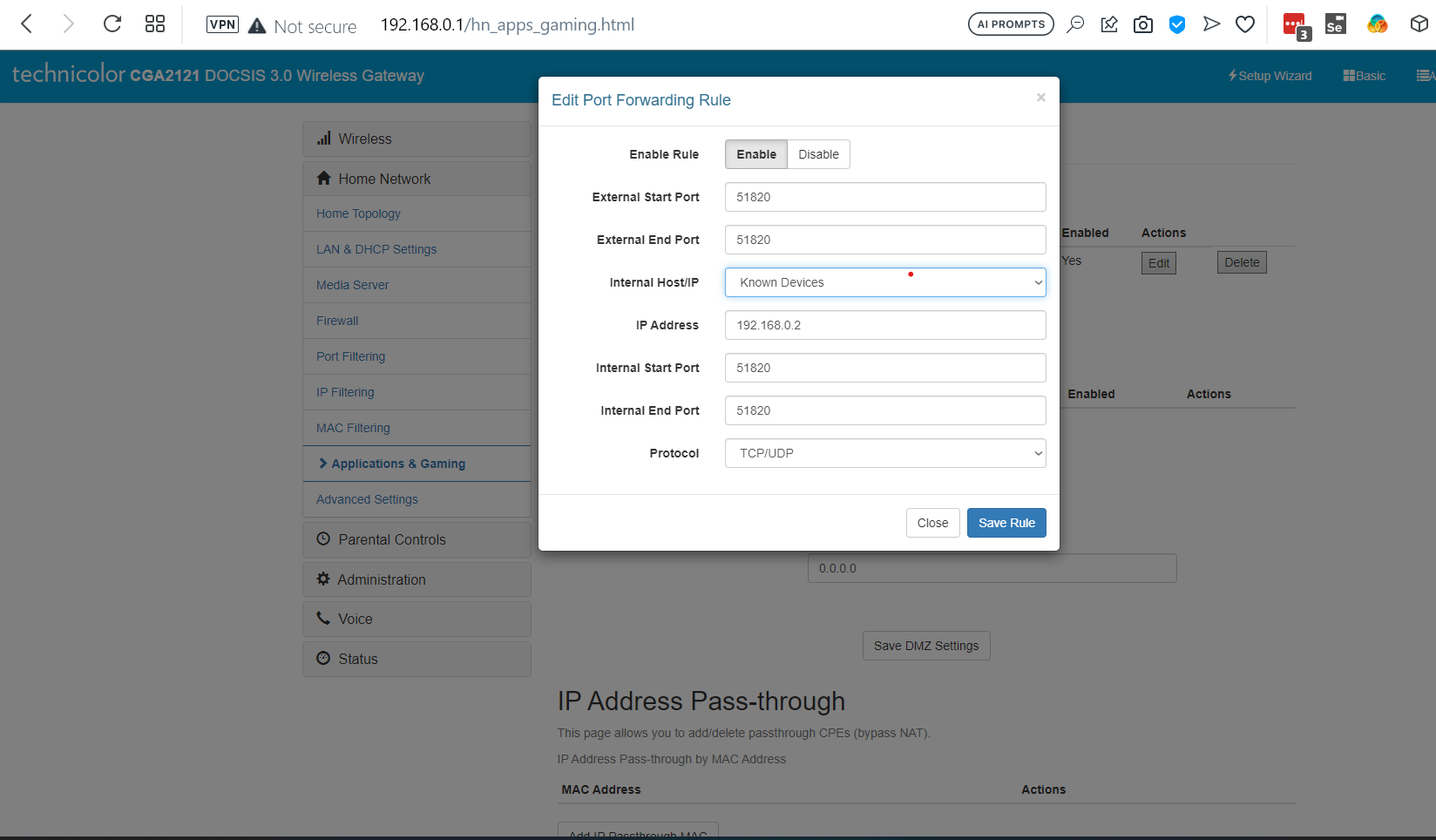Click the blue shield security extension
Viewport: 1436px width, 840px height.
pyautogui.click(x=1177, y=24)
